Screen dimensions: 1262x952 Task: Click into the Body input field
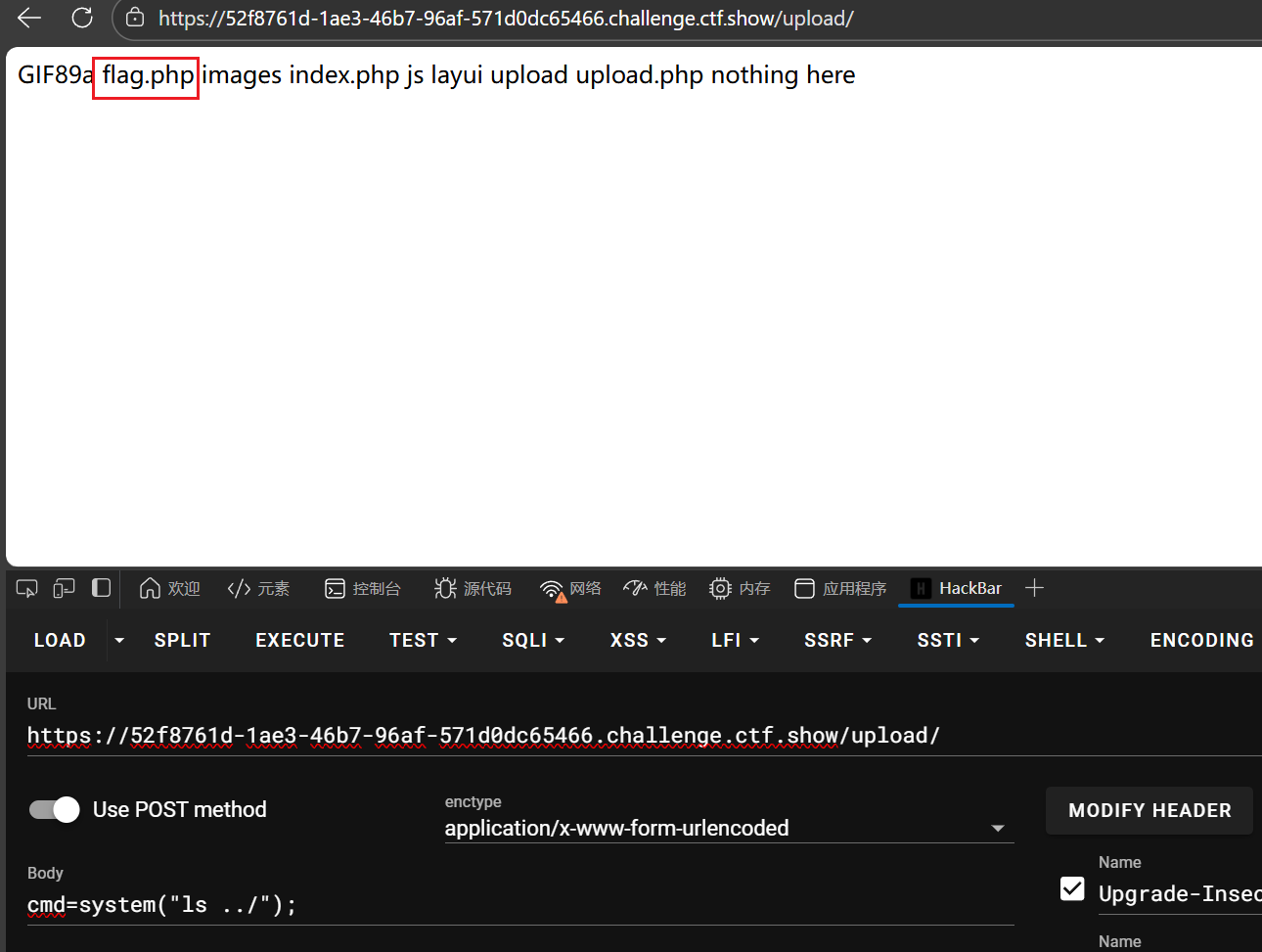pyautogui.click(x=518, y=905)
